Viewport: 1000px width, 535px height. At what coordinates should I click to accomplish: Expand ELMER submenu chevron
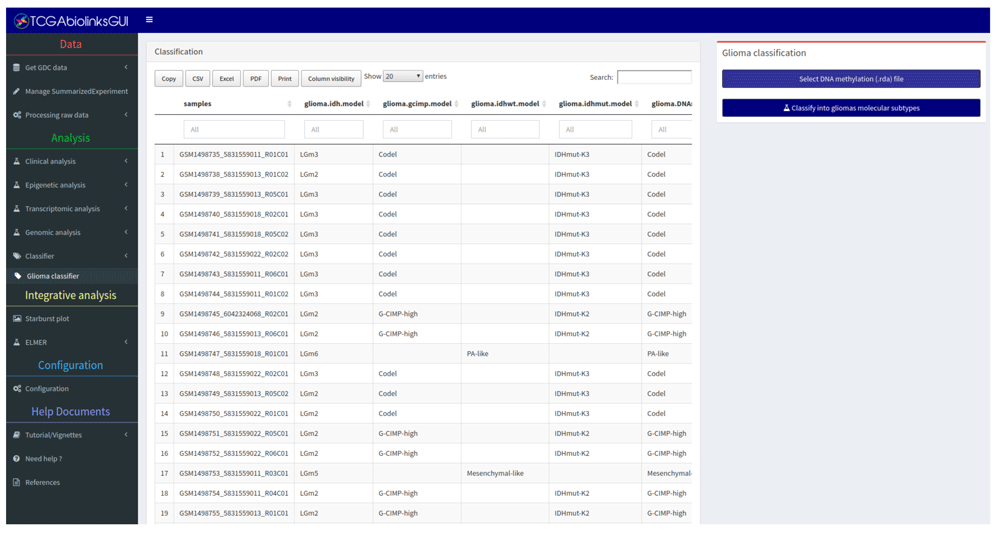pos(126,342)
